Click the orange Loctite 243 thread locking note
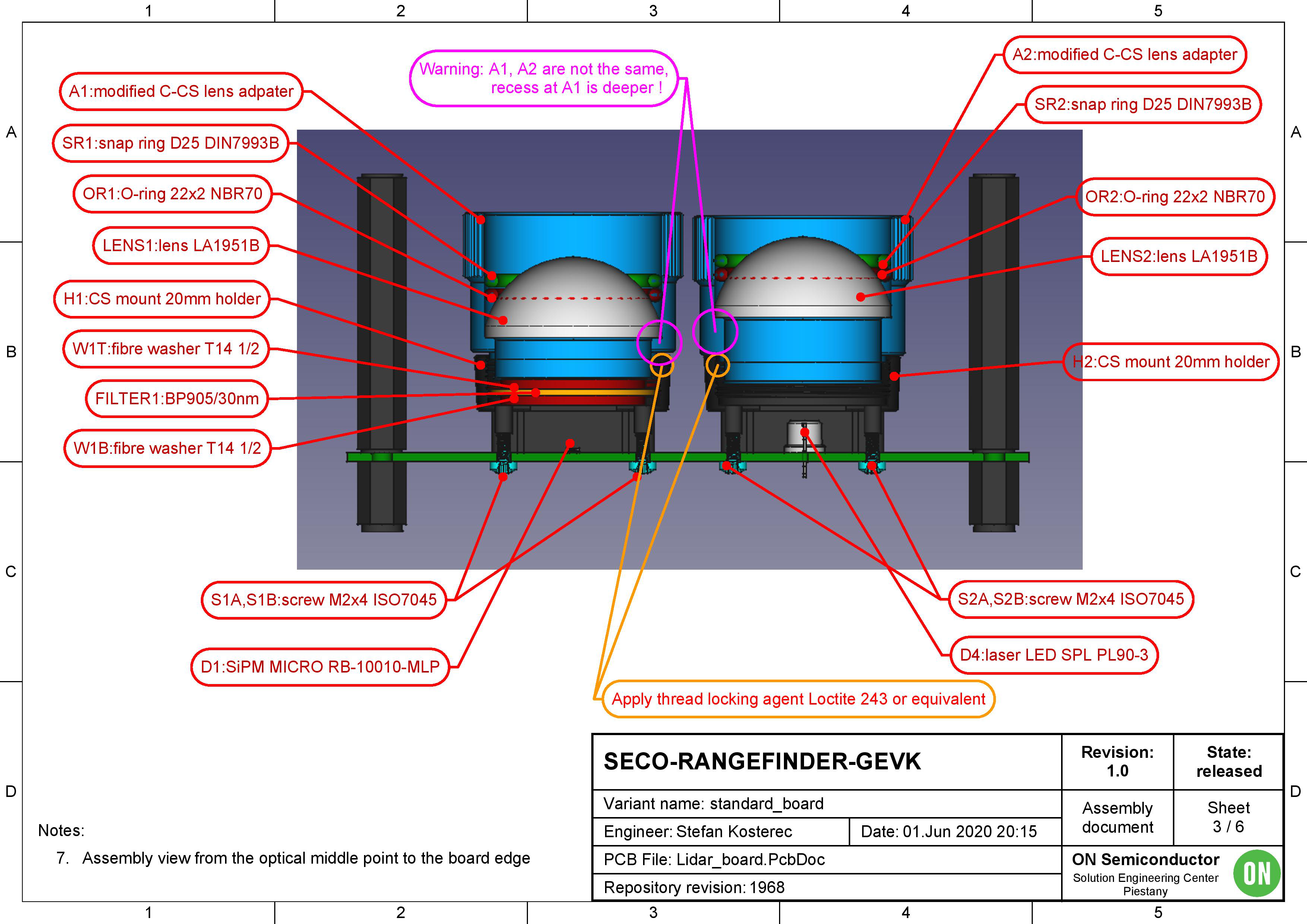Screen dimensions: 1307x924 [x=798, y=699]
